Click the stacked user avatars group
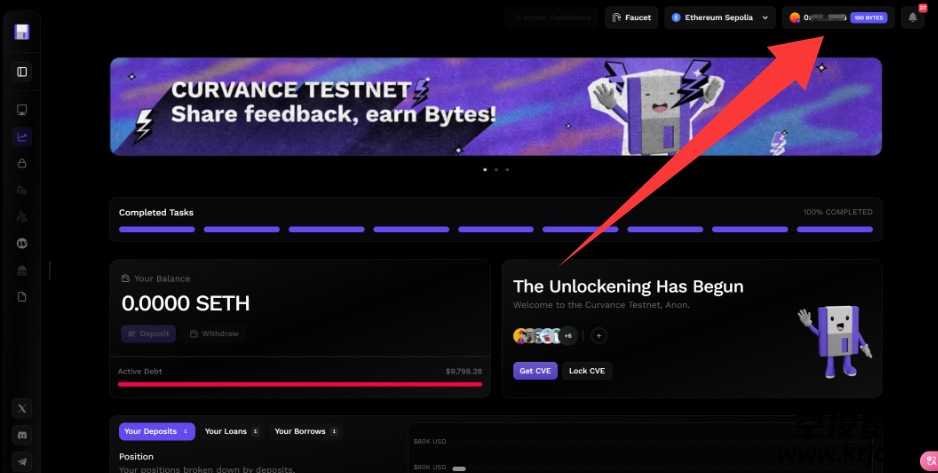Viewport: 938px width, 473px height. coord(545,336)
